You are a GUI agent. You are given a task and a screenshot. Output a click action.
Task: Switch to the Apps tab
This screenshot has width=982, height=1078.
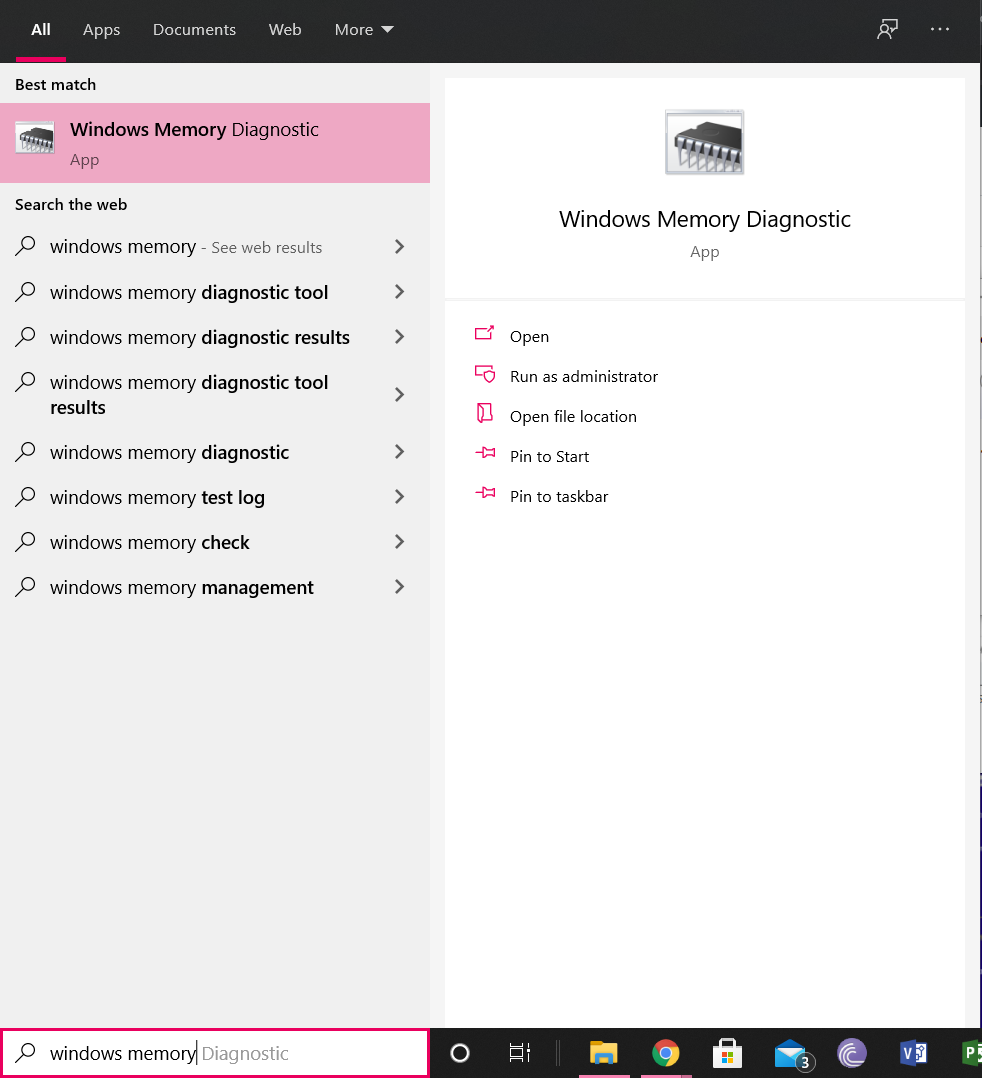click(x=101, y=29)
